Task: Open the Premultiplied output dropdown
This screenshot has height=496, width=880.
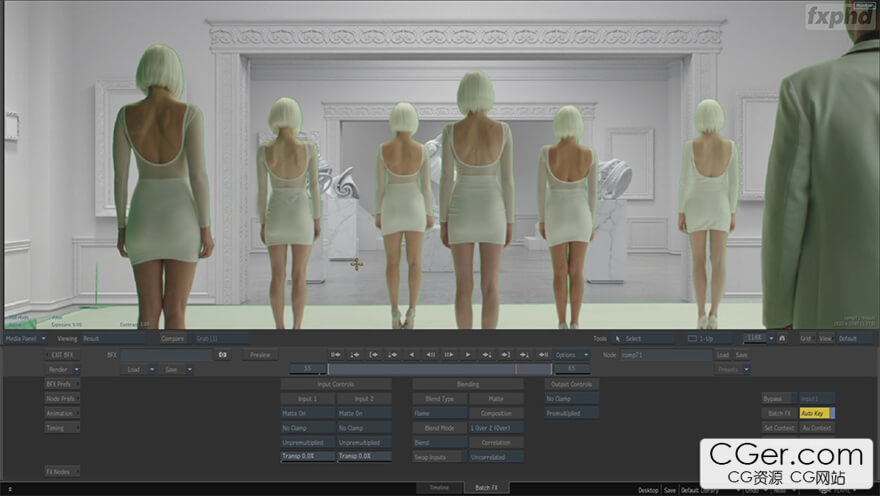Action: point(571,413)
